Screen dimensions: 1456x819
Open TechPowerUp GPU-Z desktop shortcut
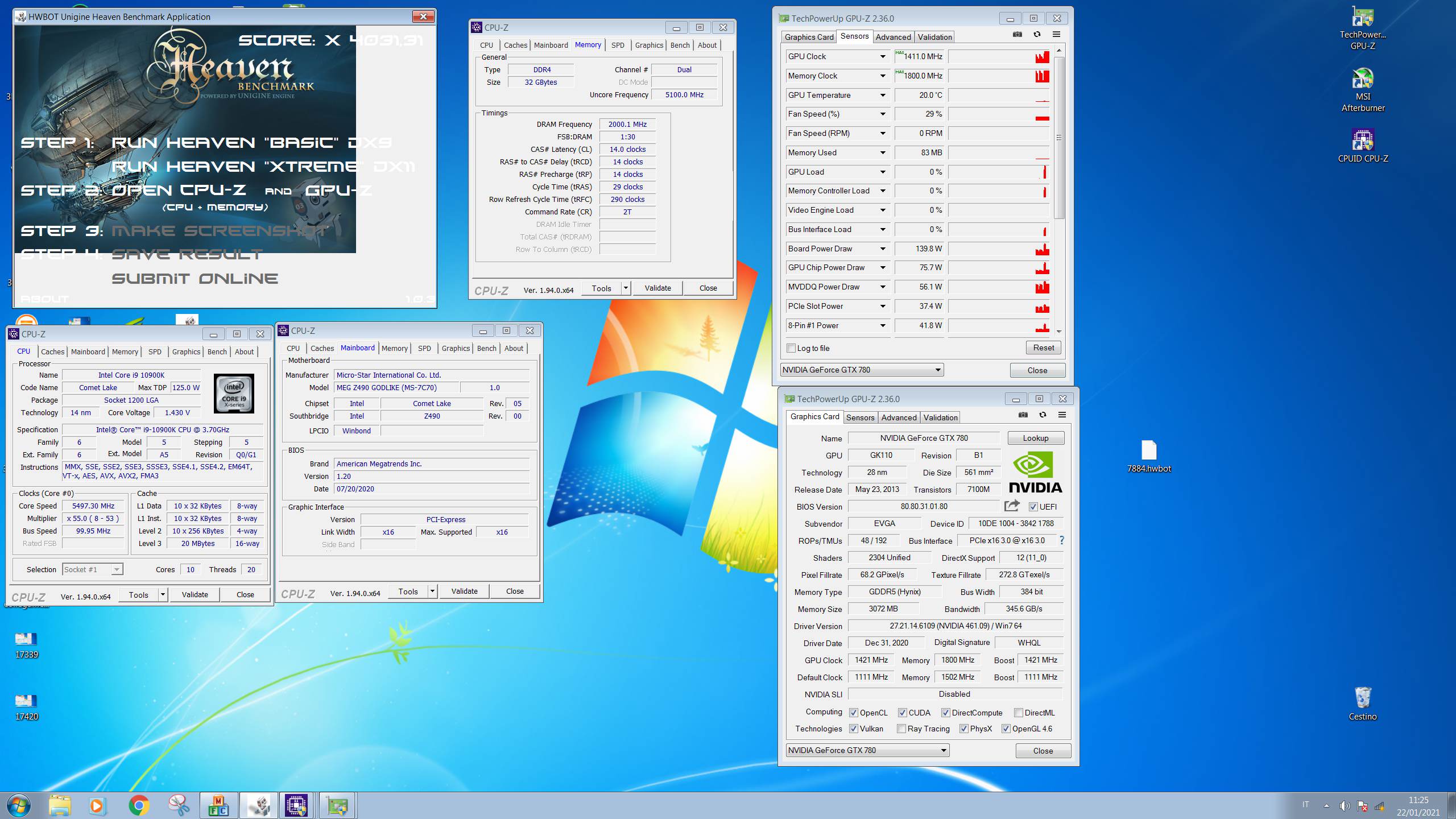point(1363,28)
